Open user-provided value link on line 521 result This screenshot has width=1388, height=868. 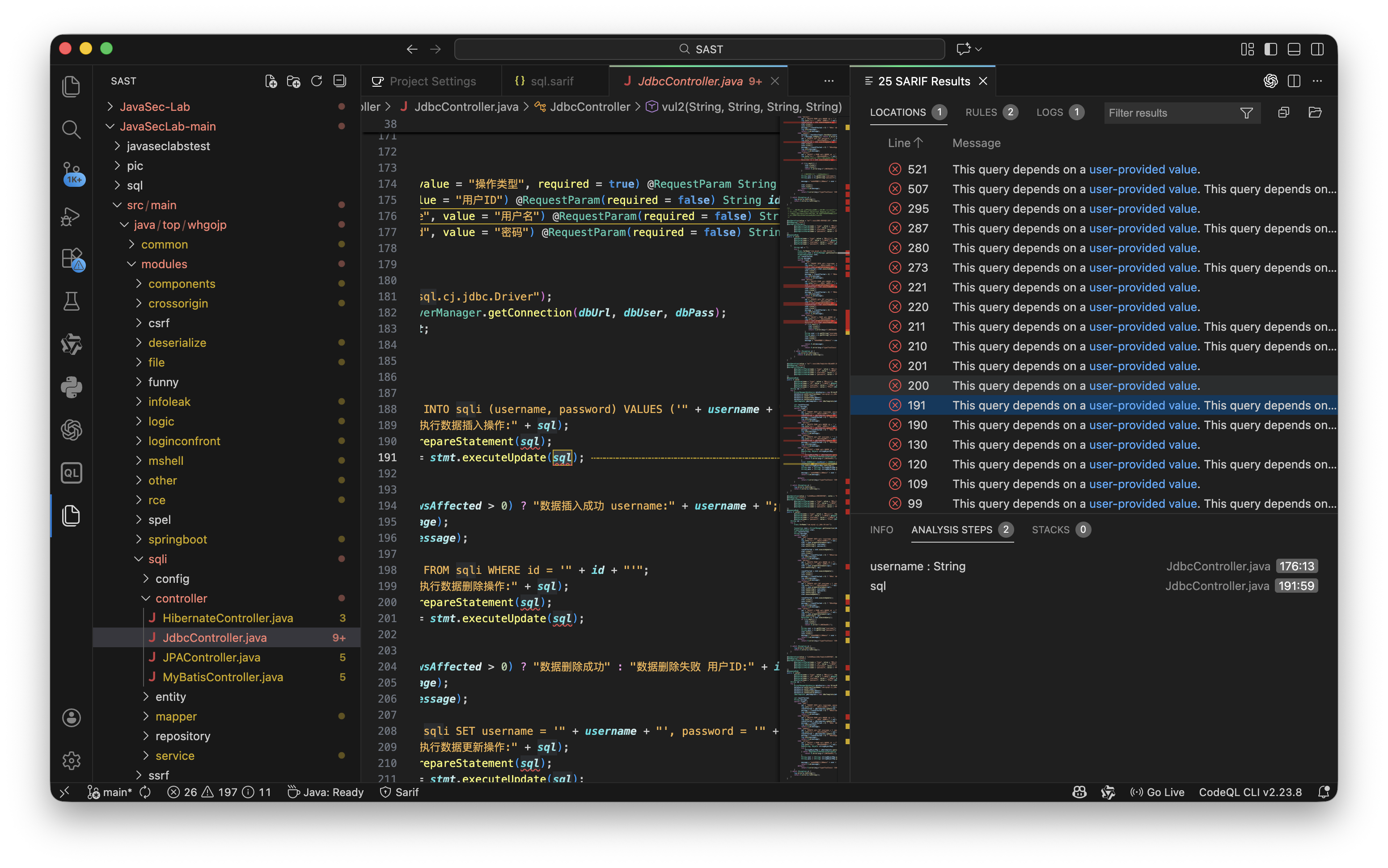point(1143,169)
